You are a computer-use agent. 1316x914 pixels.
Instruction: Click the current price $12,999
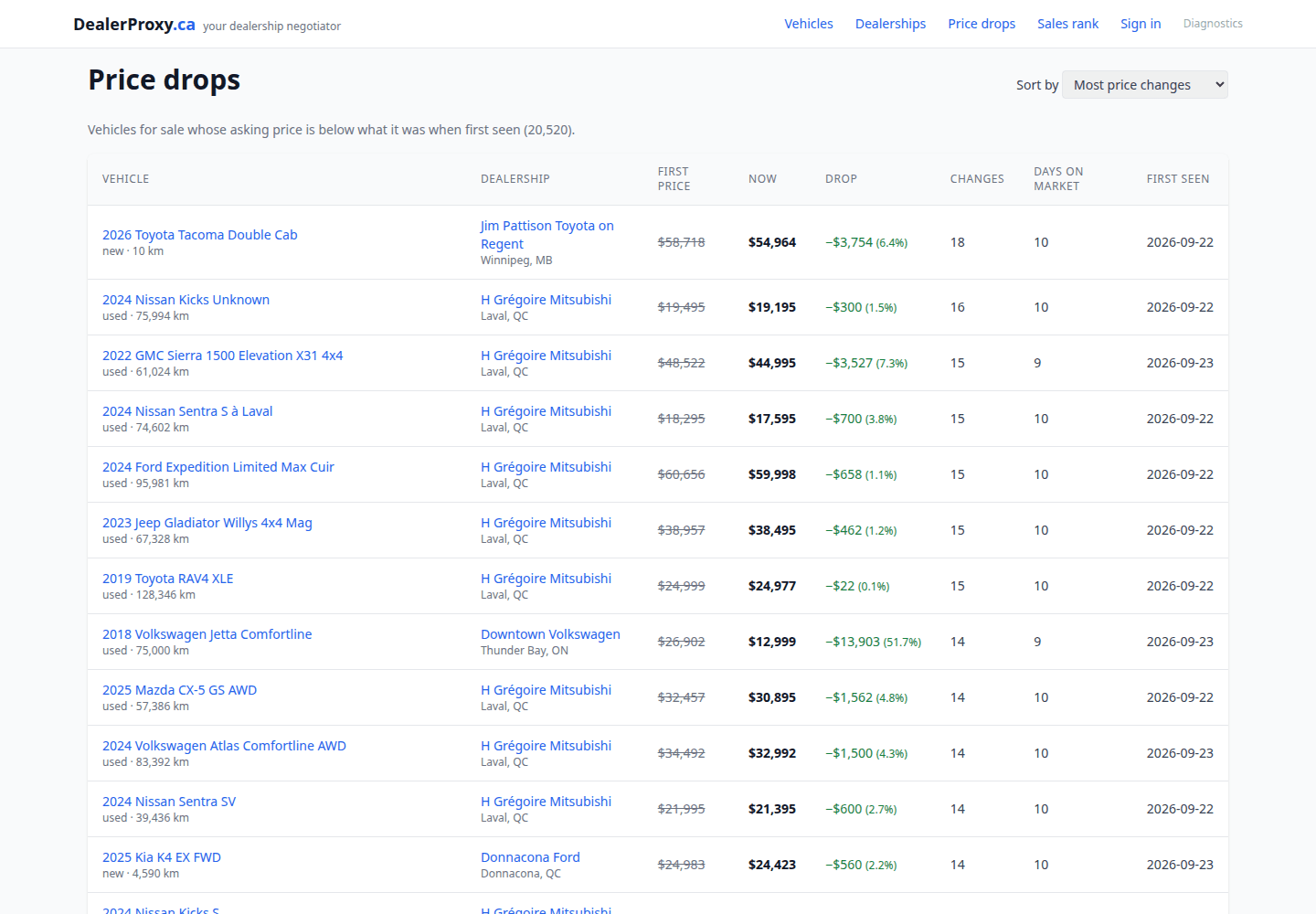[x=772, y=642]
